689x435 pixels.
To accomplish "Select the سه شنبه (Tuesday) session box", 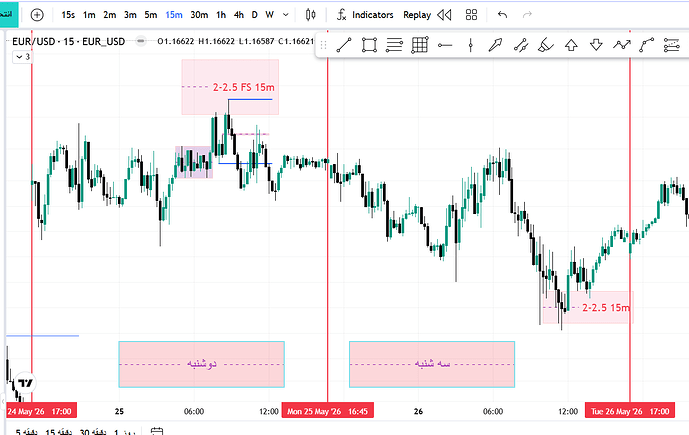I will click(432, 364).
